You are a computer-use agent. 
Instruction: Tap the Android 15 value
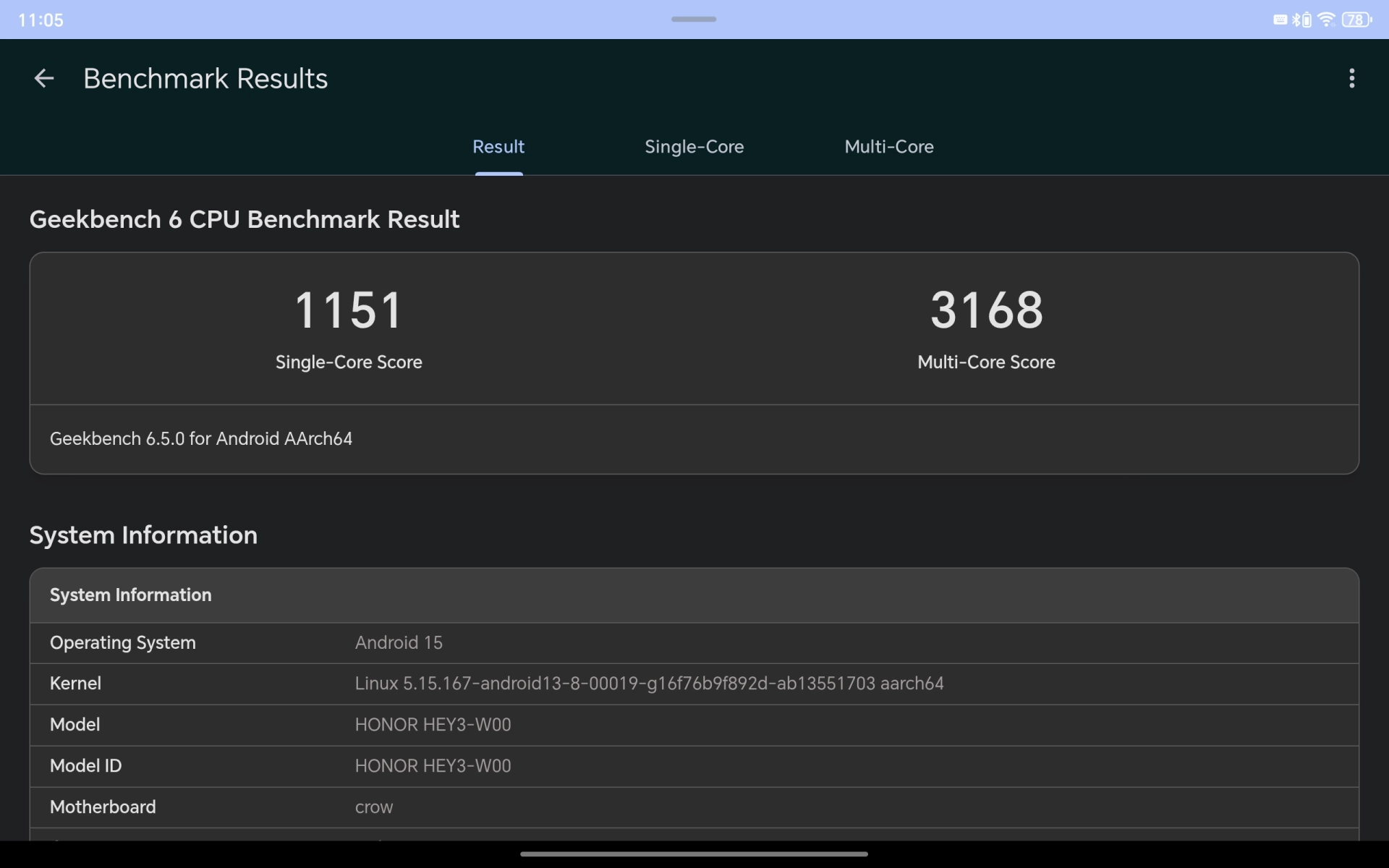coord(399,642)
